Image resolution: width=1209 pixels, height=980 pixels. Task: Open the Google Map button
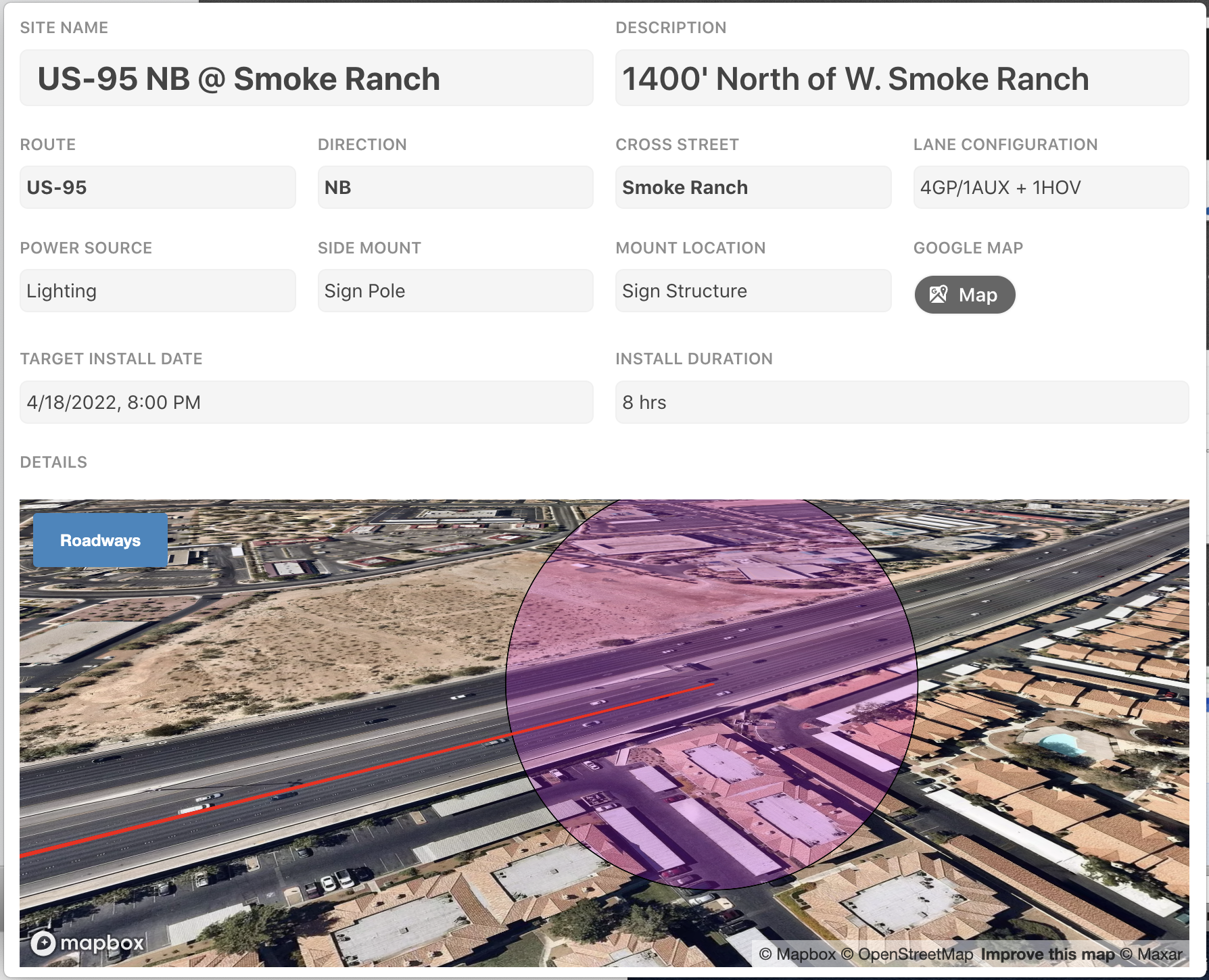click(x=965, y=295)
